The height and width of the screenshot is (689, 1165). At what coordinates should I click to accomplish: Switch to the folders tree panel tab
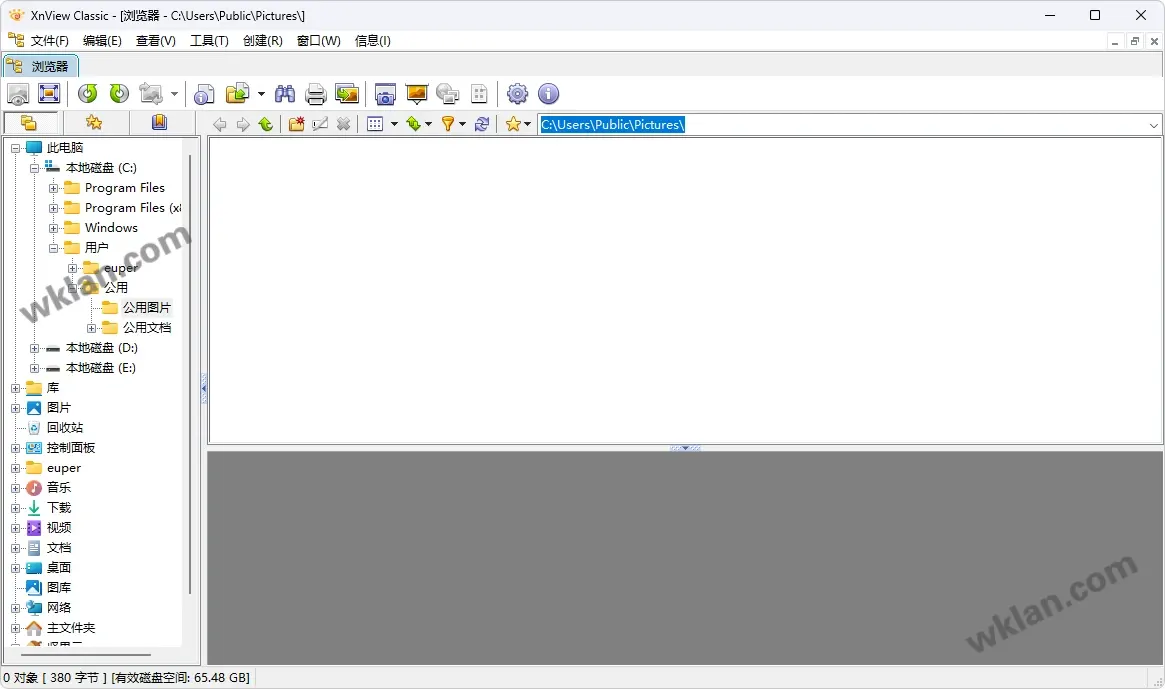tap(30, 123)
